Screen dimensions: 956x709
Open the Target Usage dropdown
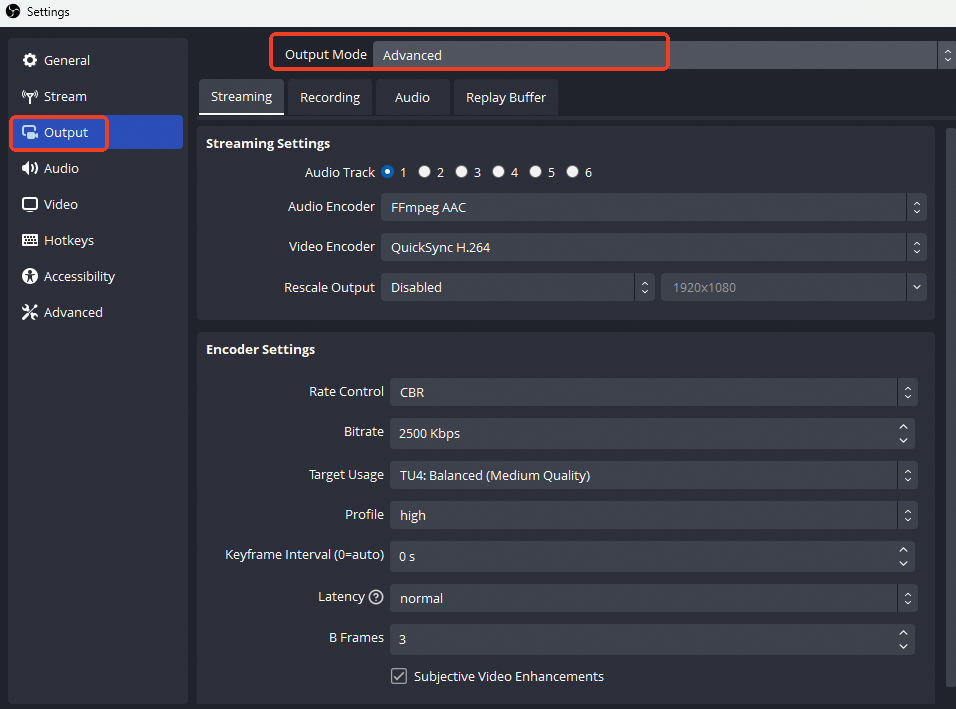654,475
